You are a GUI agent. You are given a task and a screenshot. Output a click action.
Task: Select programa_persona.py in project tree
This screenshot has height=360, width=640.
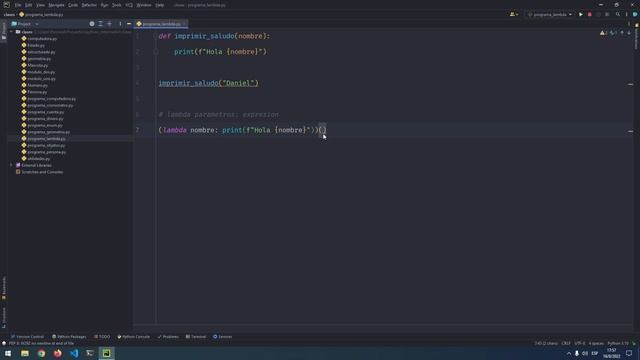(x=47, y=152)
